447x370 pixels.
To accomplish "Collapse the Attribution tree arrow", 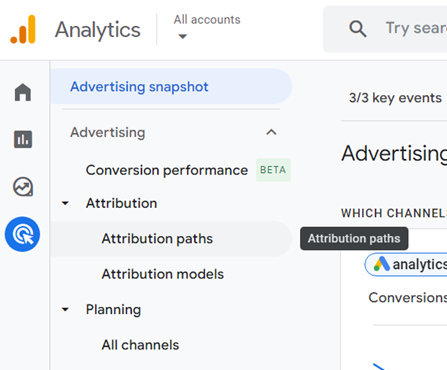I will pyautogui.click(x=65, y=203).
